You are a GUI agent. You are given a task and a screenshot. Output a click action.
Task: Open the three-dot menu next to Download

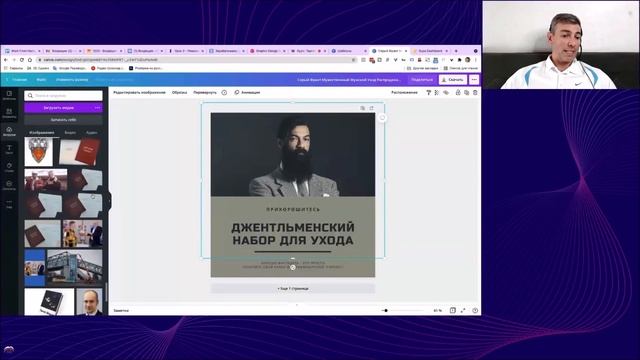point(474,80)
